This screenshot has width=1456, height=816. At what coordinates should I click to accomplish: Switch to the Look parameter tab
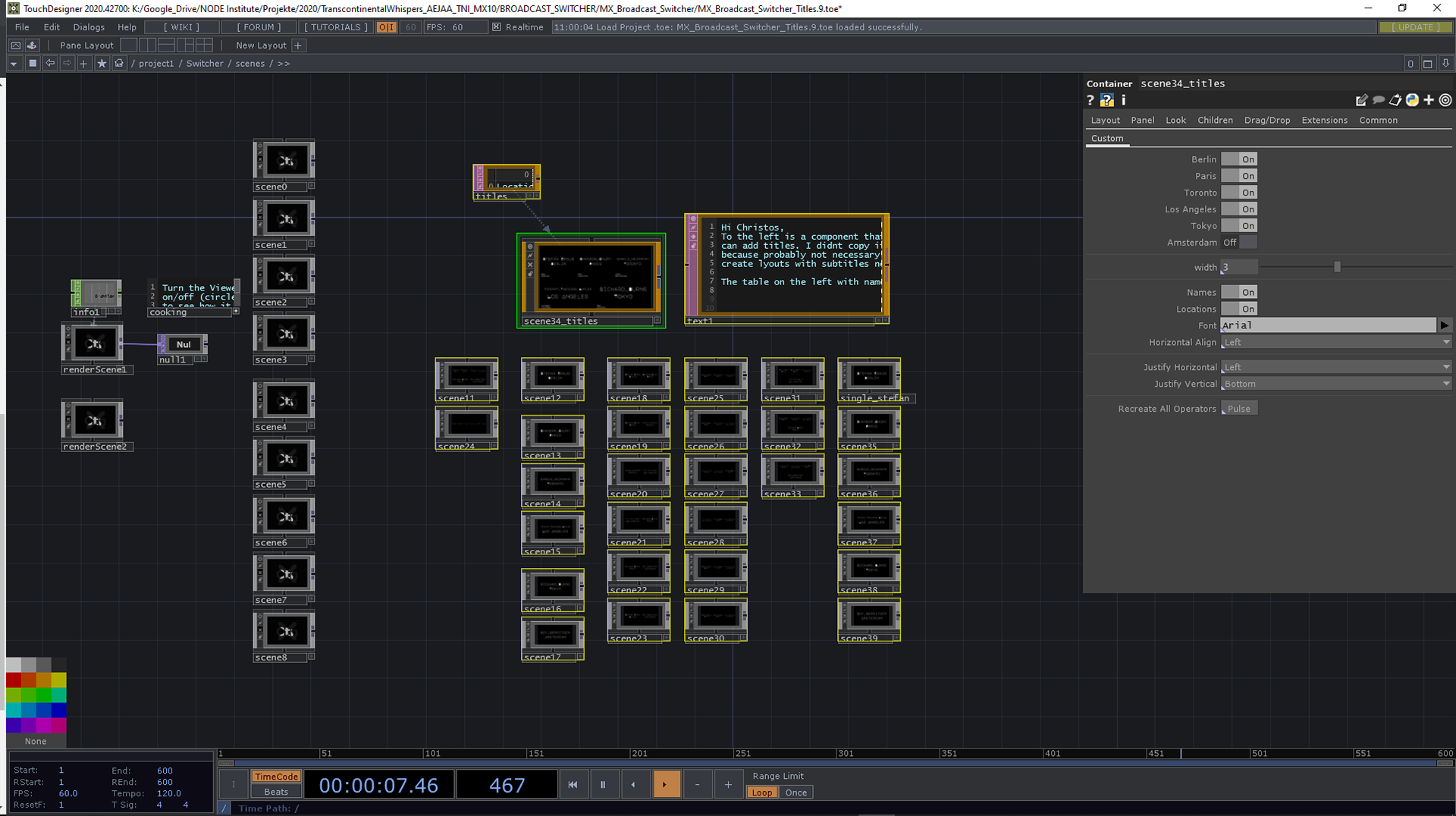pyautogui.click(x=1175, y=121)
